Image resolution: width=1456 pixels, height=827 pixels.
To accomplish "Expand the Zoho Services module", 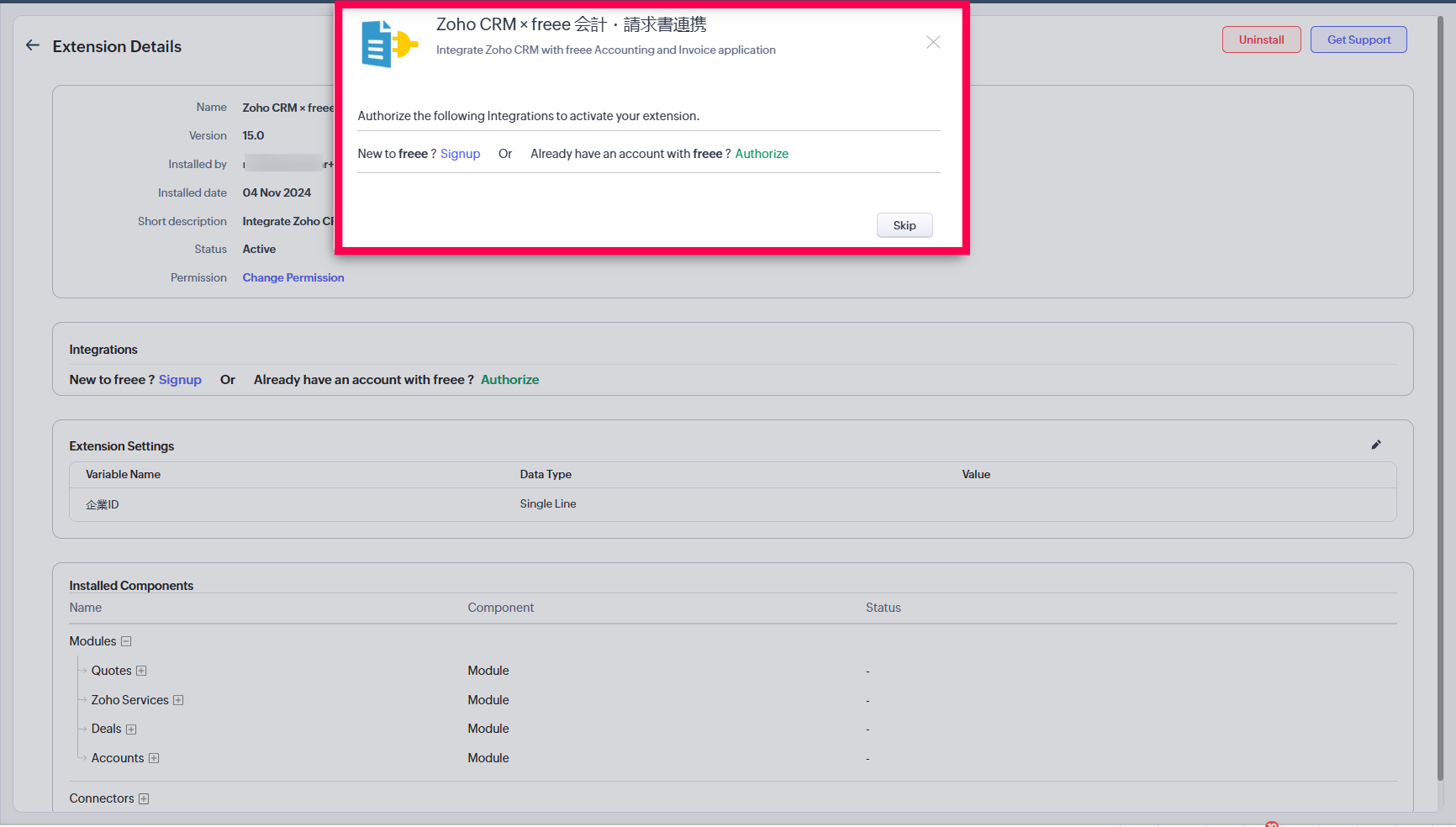I will [178, 700].
